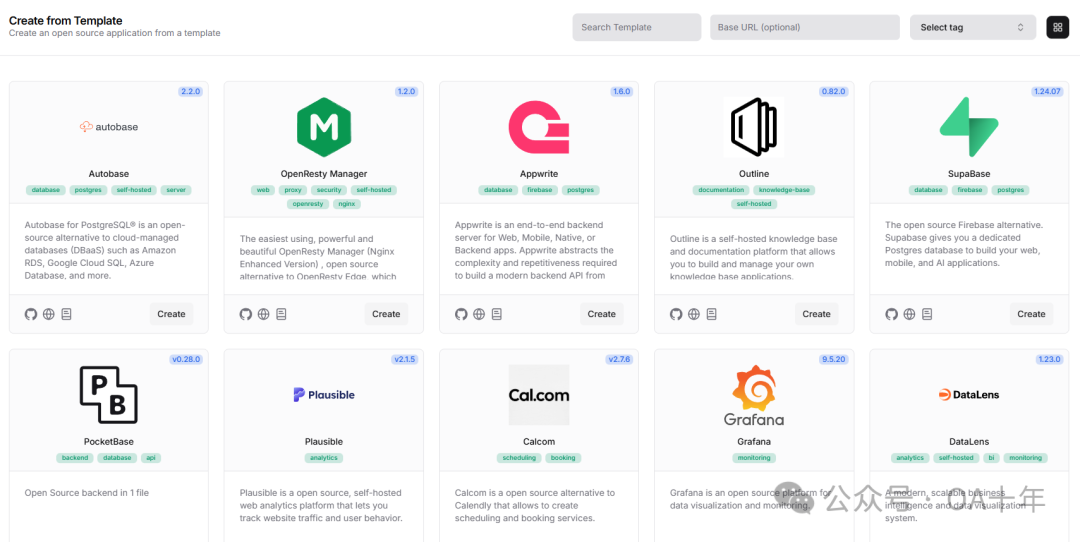
Task: Open the SupaBase documentation icon
Action: (927, 314)
